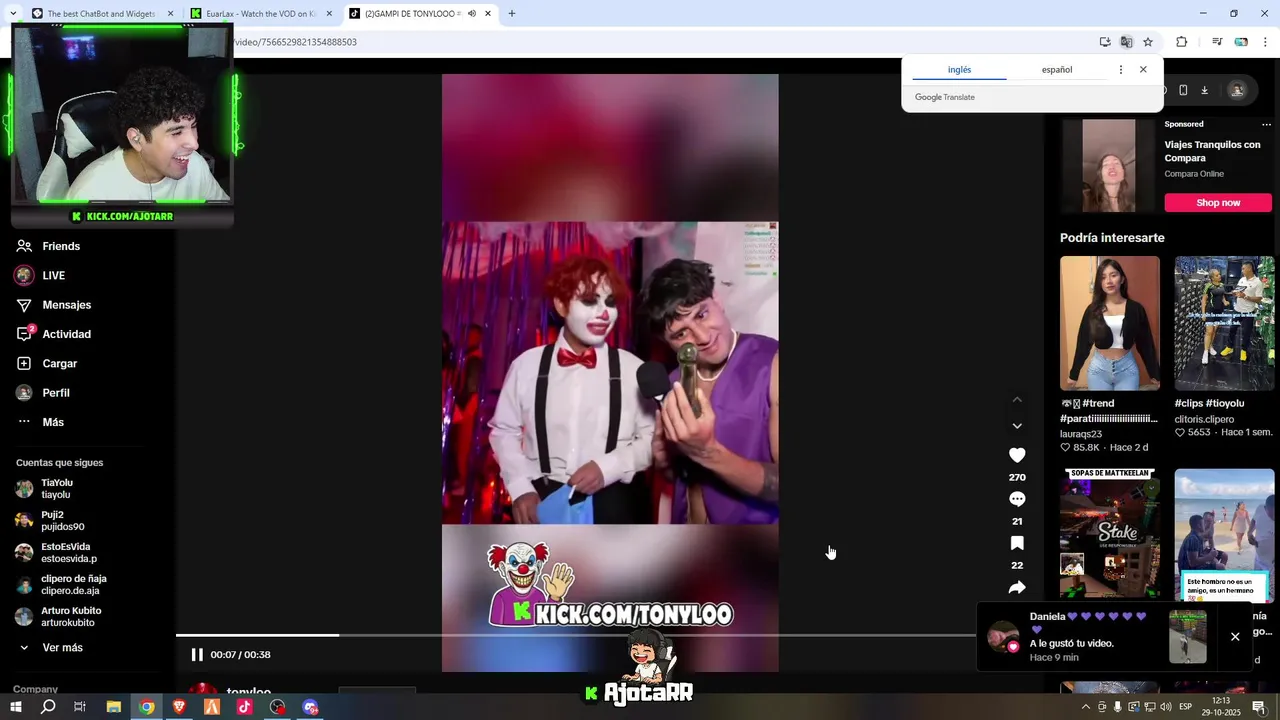Mute the GAMPI DE TONYLOO tab audio
Viewport: 1280px width, 720px height.
coord(472,14)
